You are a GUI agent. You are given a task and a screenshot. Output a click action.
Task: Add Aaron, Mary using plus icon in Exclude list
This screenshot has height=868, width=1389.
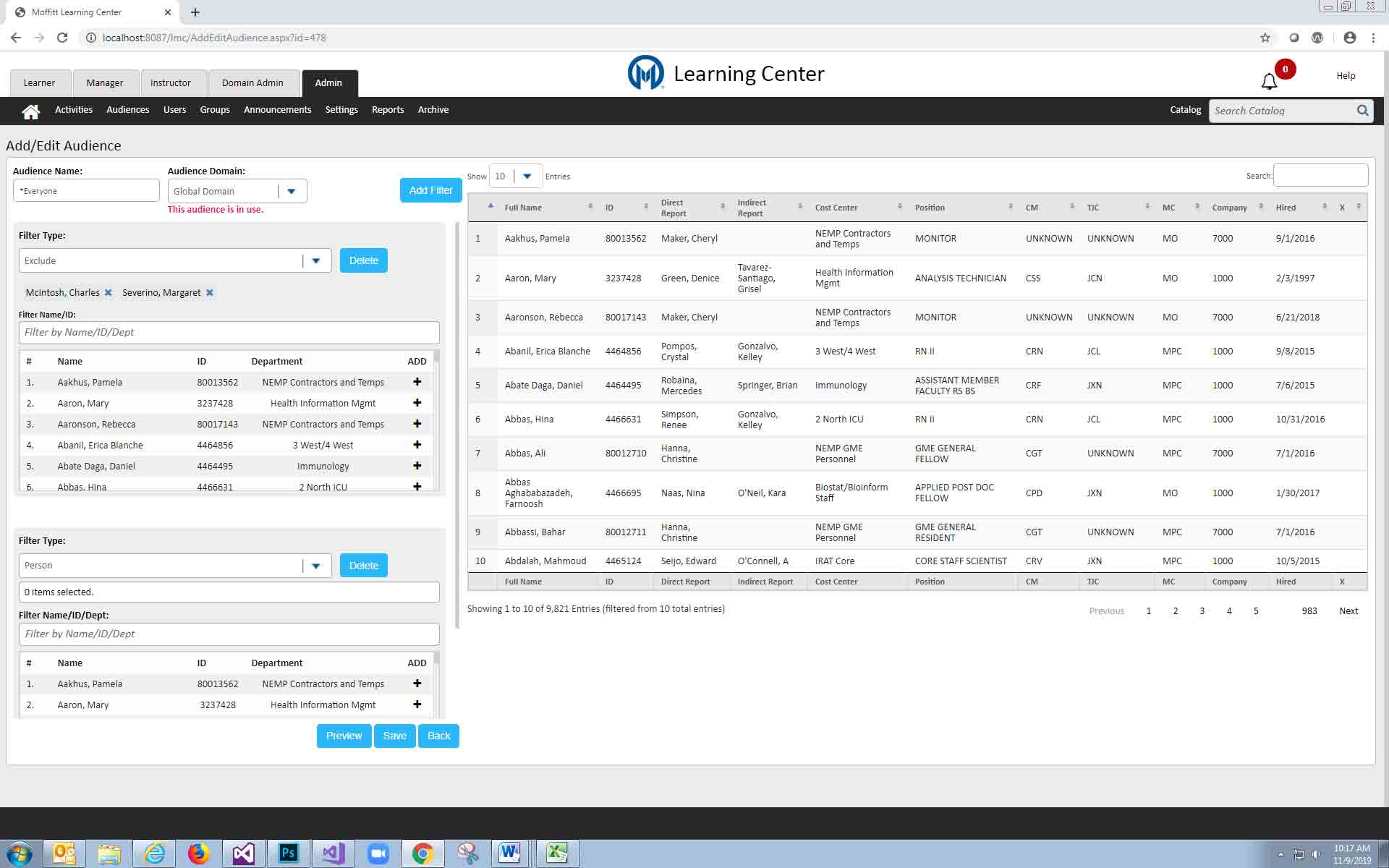click(x=417, y=403)
